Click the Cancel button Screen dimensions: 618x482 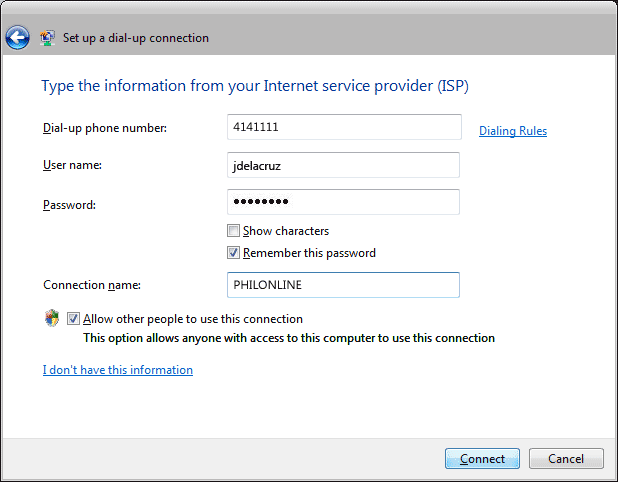[566, 458]
